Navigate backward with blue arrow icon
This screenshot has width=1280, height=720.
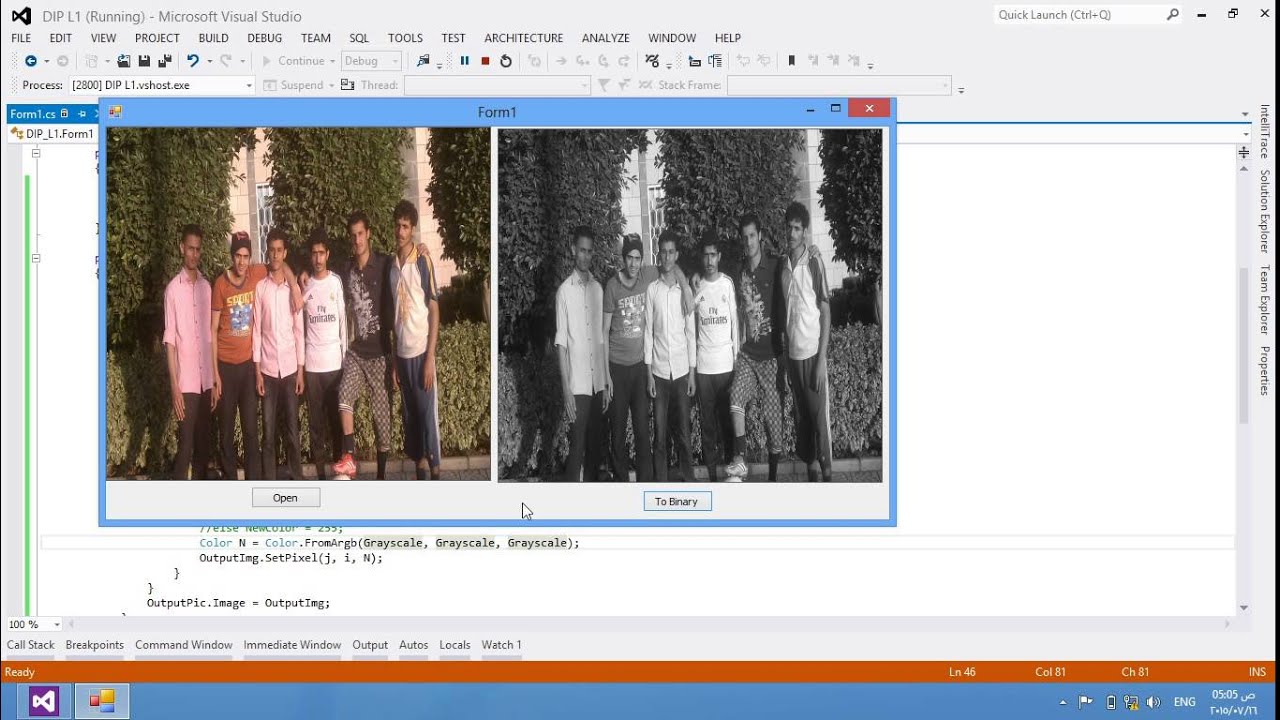point(31,61)
